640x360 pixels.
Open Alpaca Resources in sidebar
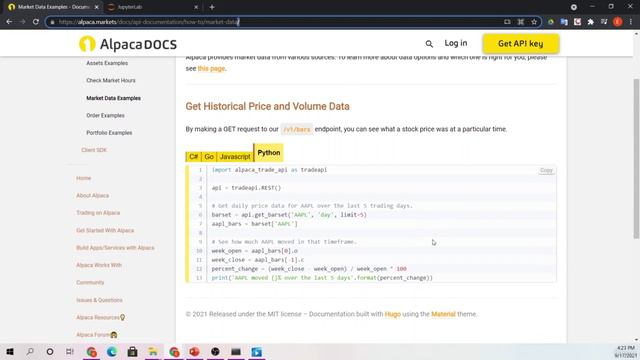click(100, 317)
